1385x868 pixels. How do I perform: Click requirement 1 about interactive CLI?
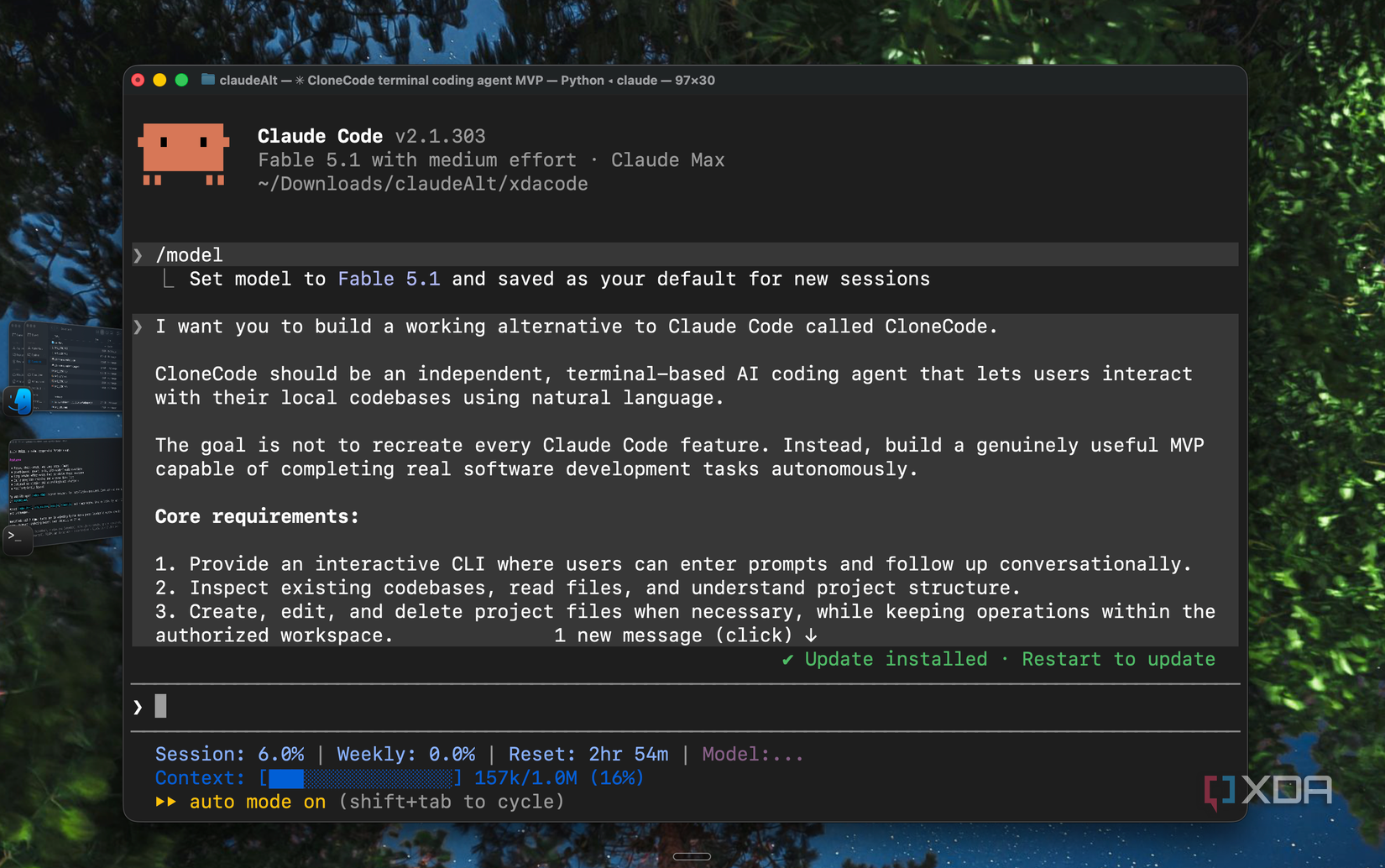[673, 564]
